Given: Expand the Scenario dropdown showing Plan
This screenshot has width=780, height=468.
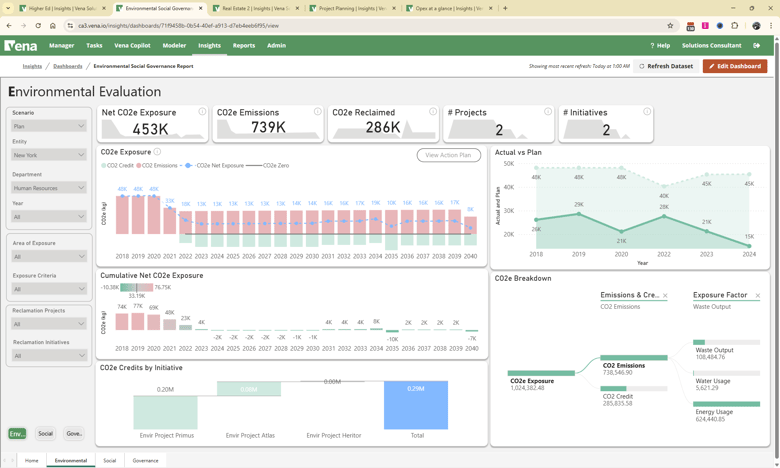Looking at the screenshot, I should click(48, 127).
